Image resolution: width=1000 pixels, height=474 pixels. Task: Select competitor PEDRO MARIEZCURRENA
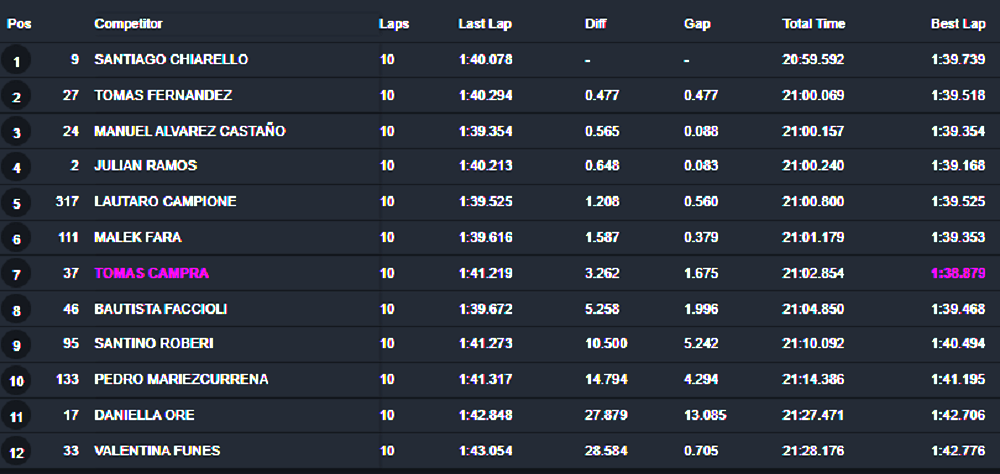coord(181,379)
